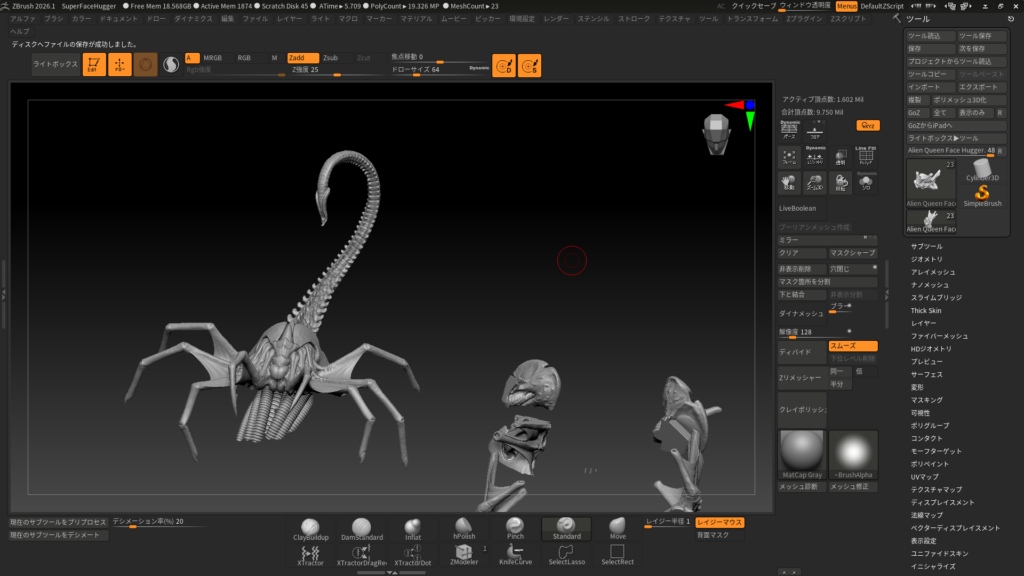Open the ブラシ (Brush) menu
This screenshot has width=1024, height=576.
click(x=53, y=19)
